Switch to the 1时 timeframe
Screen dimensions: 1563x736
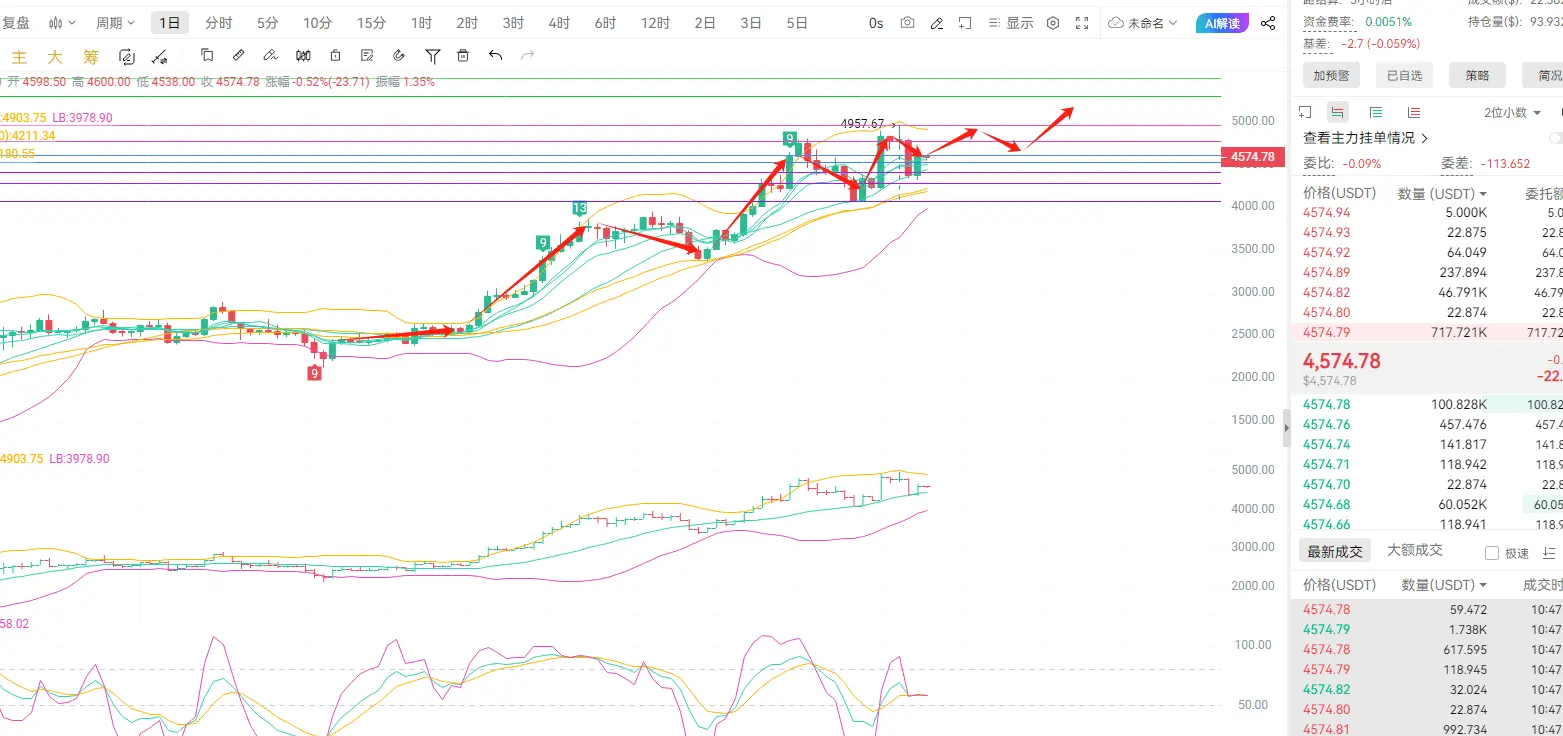click(x=422, y=23)
